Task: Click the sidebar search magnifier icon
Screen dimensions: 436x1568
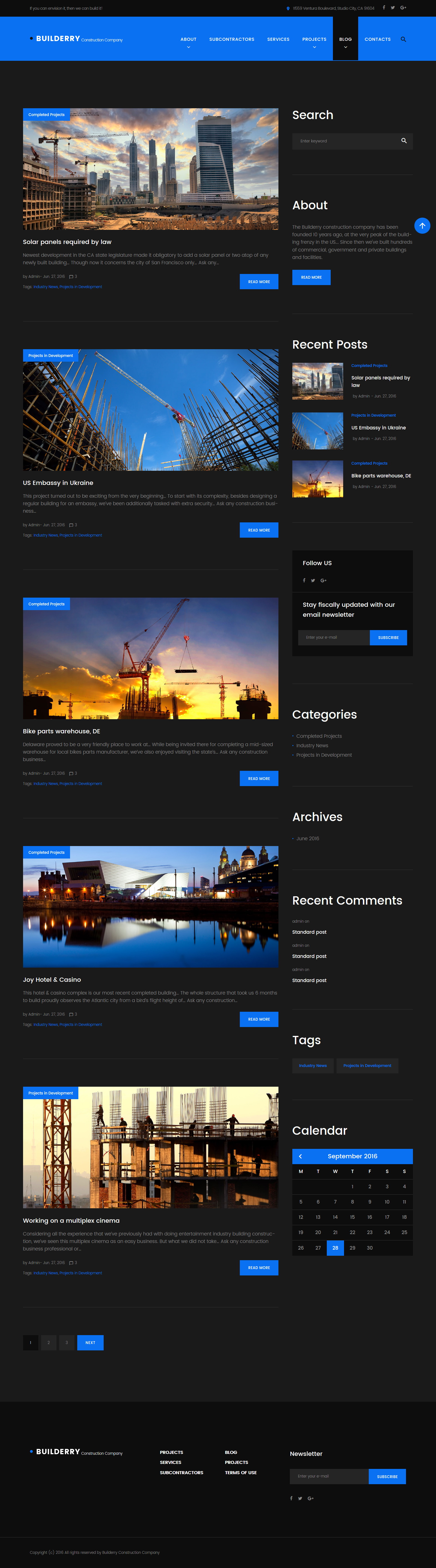Action: point(404,141)
